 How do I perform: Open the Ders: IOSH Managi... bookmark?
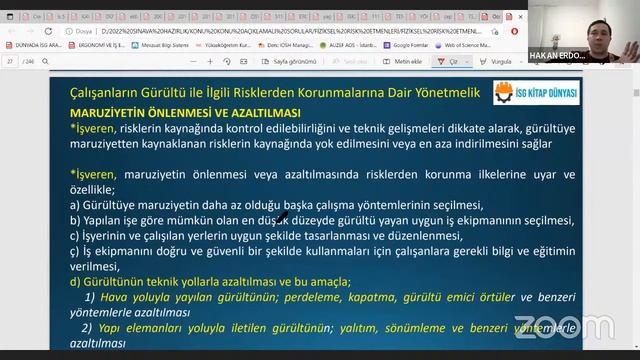(285, 45)
